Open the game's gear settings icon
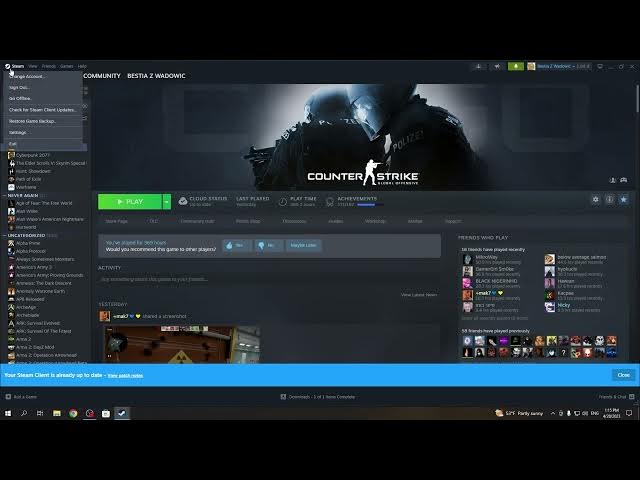 pos(596,199)
